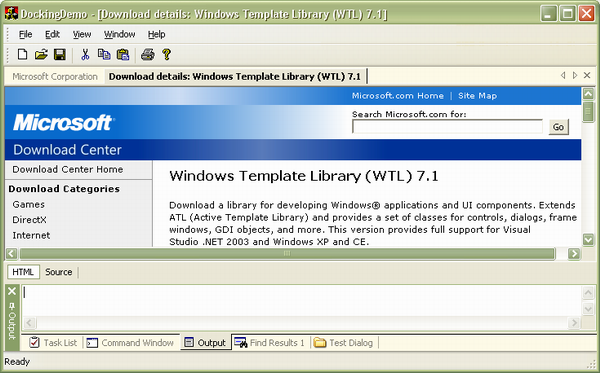The width and height of the screenshot is (600, 373).
Task: Click the horizontal scrollbar thumb of page
Action: 287,253
